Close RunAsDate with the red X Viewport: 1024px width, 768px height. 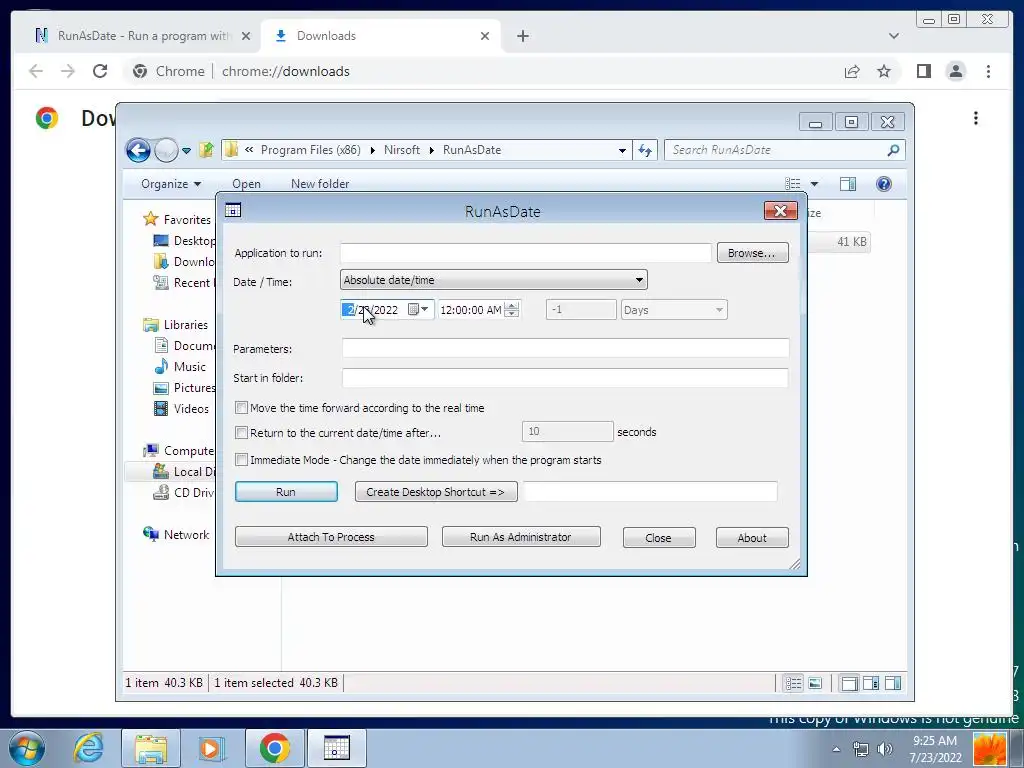(780, 211)
